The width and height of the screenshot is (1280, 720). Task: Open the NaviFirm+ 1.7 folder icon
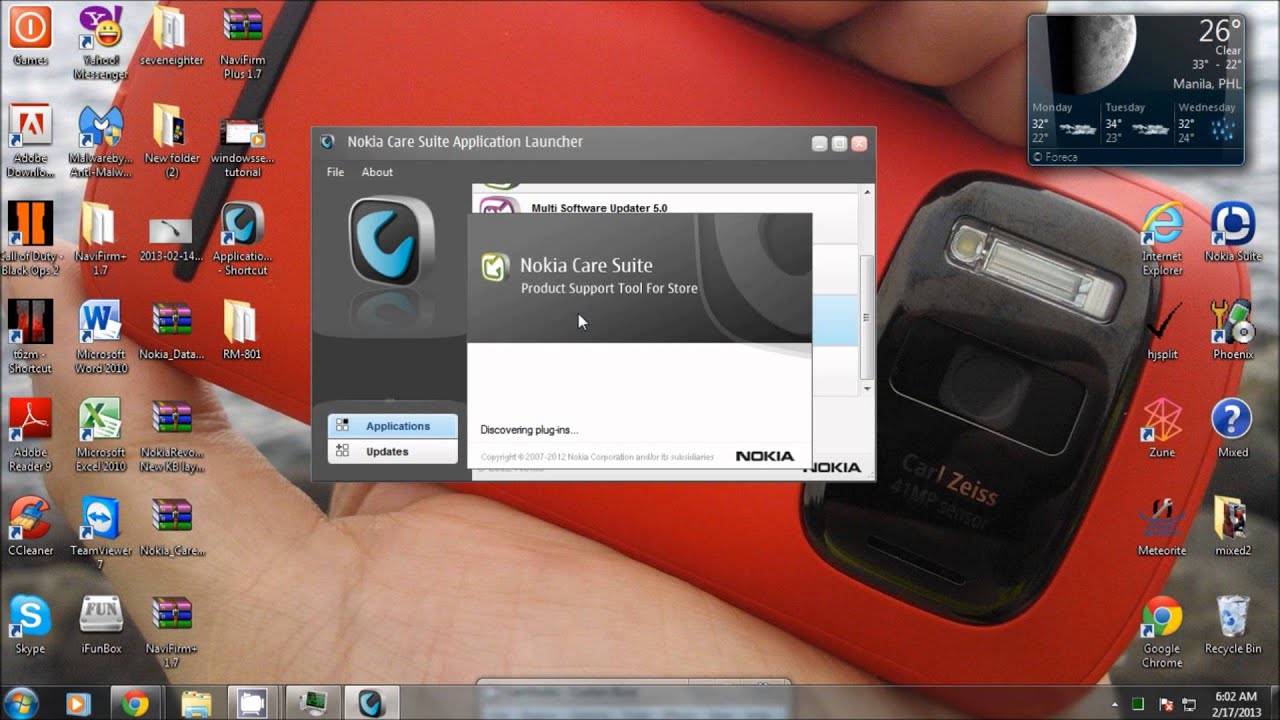pos(101,239)
